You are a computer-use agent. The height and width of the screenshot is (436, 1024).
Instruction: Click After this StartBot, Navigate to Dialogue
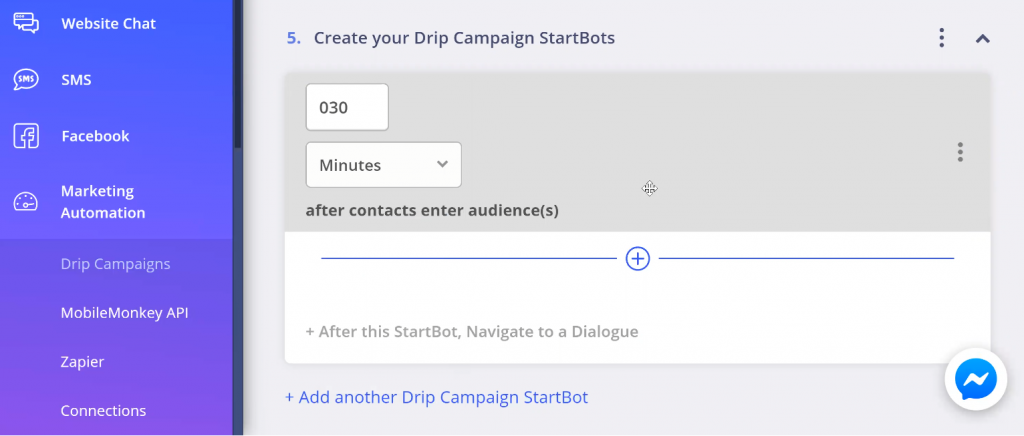(472, 332)
